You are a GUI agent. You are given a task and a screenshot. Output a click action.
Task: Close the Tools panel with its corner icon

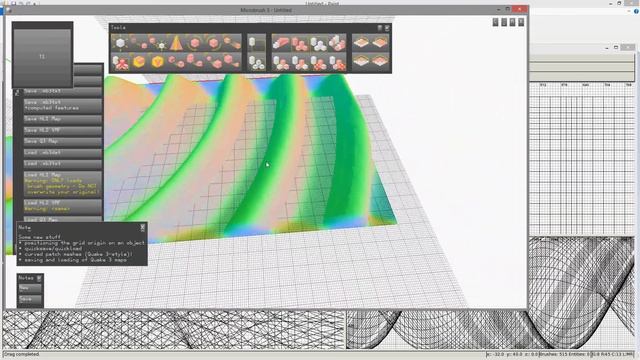pos(387,28)
